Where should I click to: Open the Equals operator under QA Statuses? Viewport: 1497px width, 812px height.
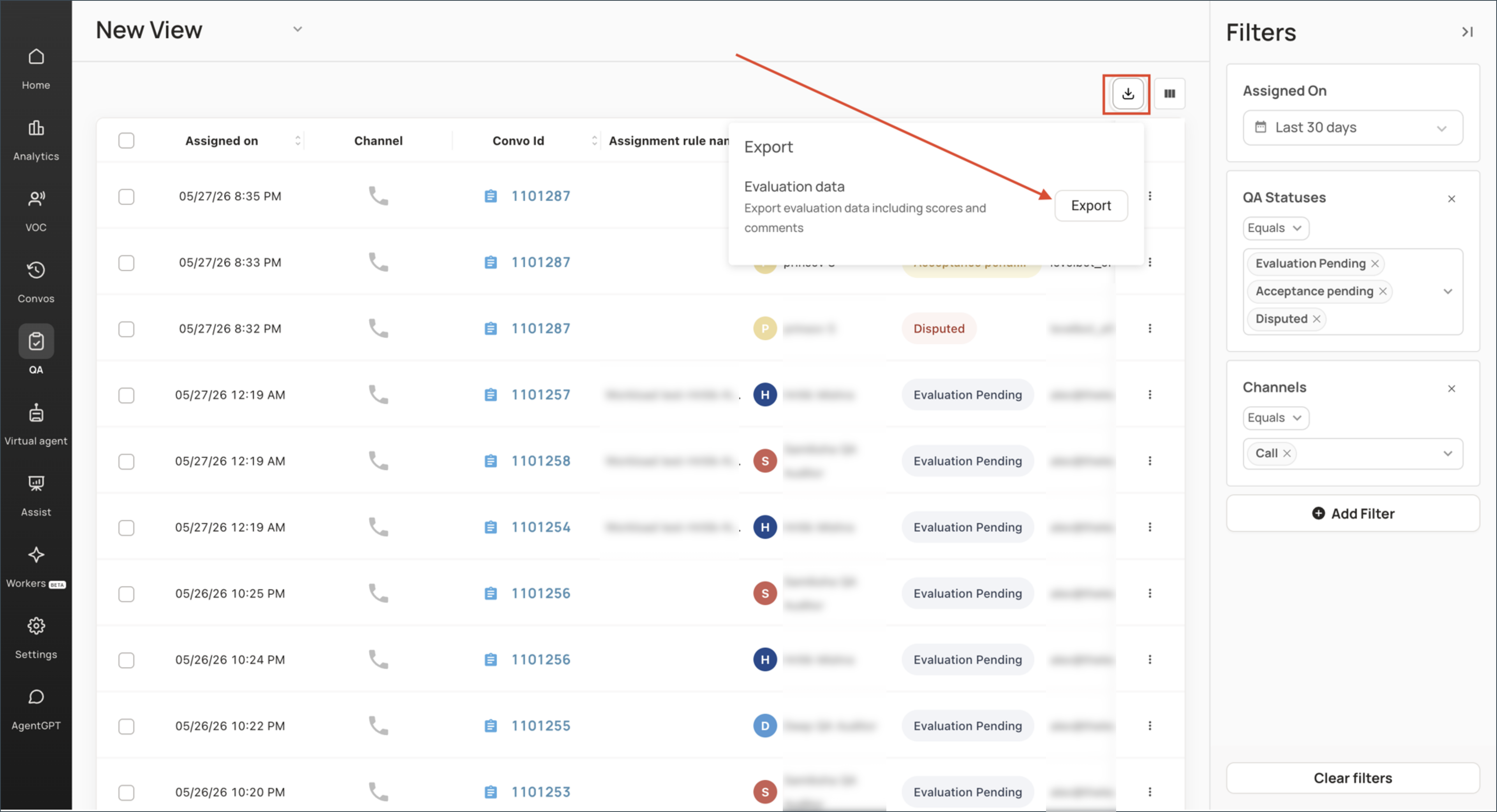pyautogui.click(x=1275, y=228)
